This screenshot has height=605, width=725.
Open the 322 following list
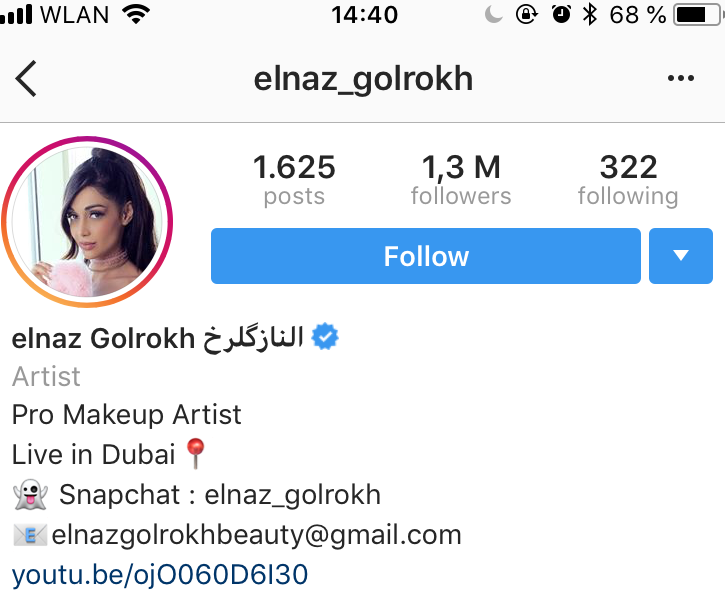628,179
